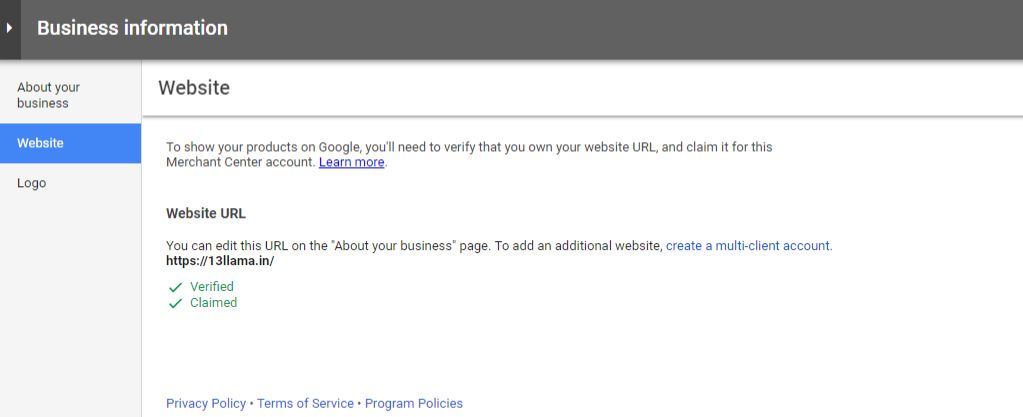Image resolution: width=1023 pixels, height=417 pixels.
Task: Open the About your business section
Action: tap(70, 95)
